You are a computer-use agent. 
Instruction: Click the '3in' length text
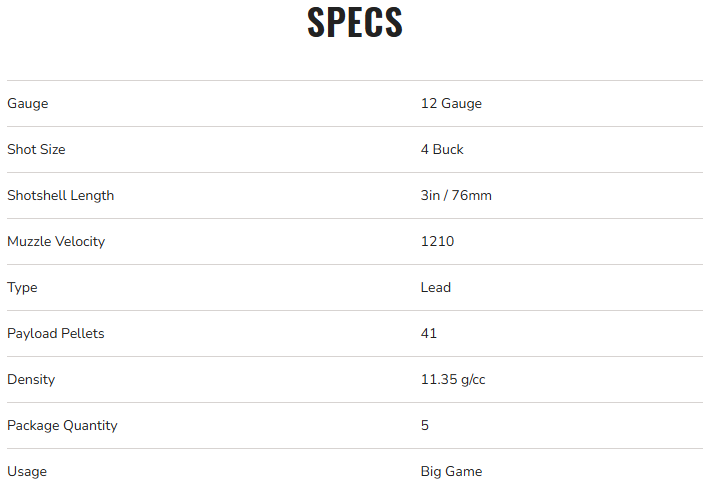pos(431,196)
